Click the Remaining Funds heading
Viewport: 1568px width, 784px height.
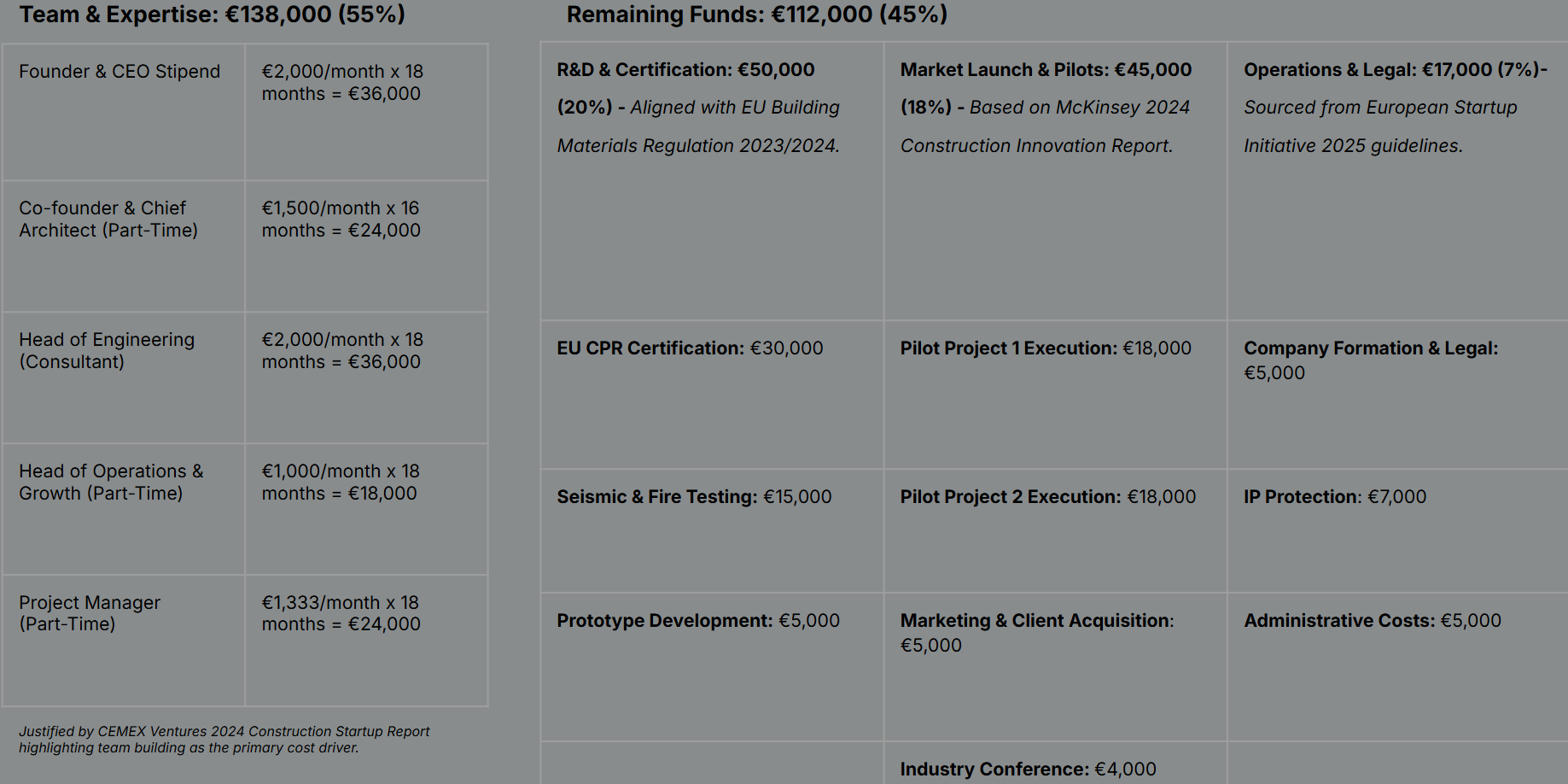[x=756, y=15]
